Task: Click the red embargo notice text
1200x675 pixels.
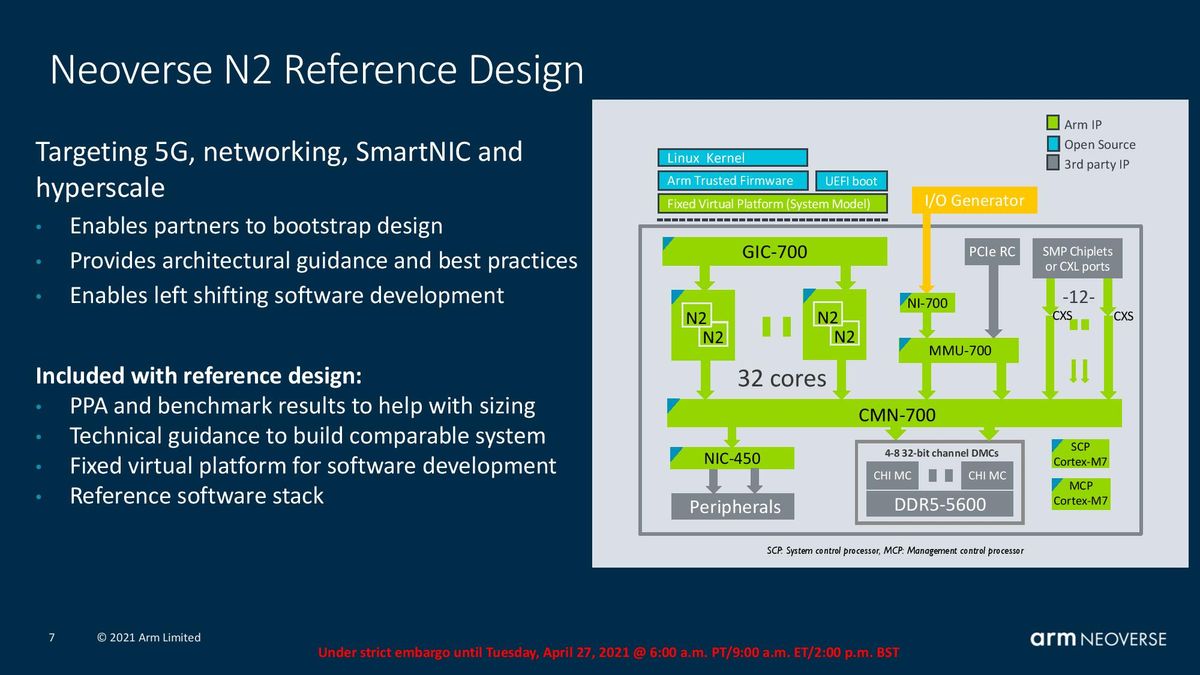Action: tap(609, 653)
